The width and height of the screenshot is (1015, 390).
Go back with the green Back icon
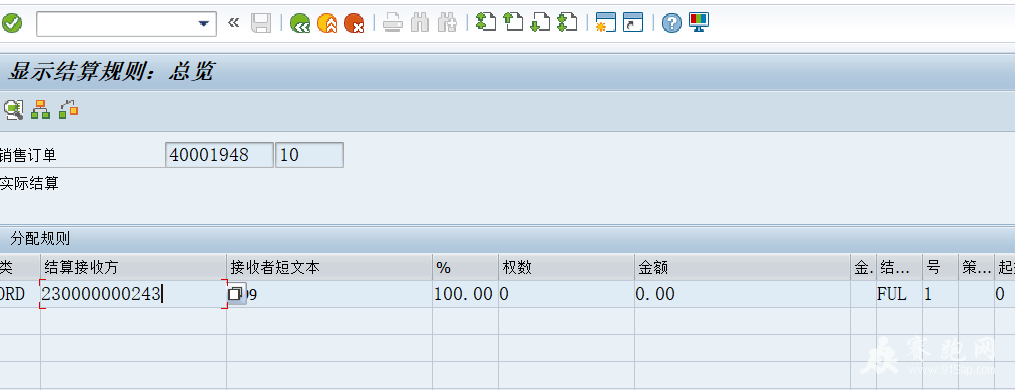300,24
